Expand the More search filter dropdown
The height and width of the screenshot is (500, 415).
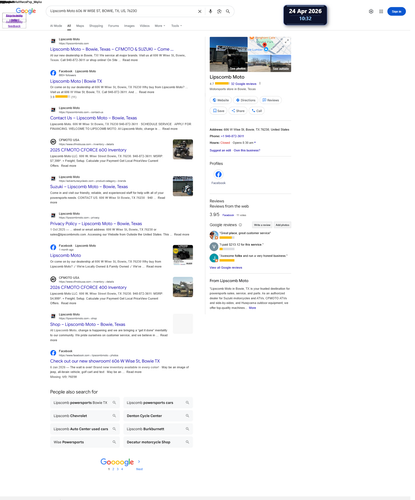[x=160, y=26]
